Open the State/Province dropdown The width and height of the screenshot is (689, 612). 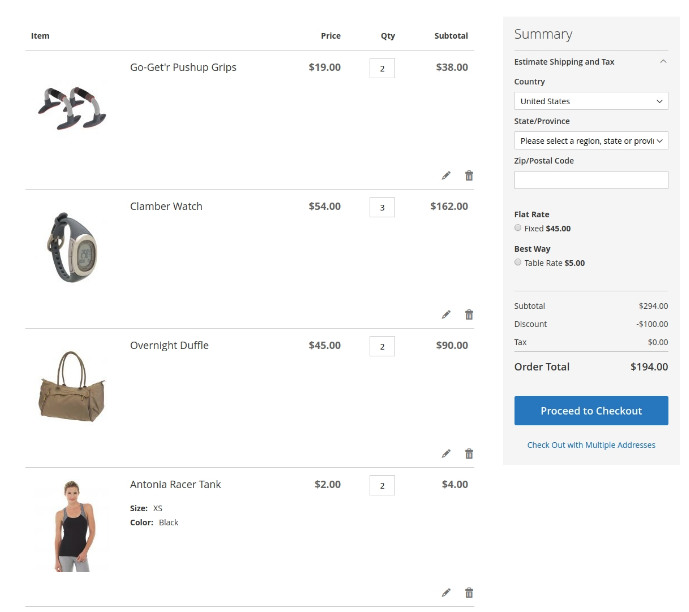click(x=590, y=141)
